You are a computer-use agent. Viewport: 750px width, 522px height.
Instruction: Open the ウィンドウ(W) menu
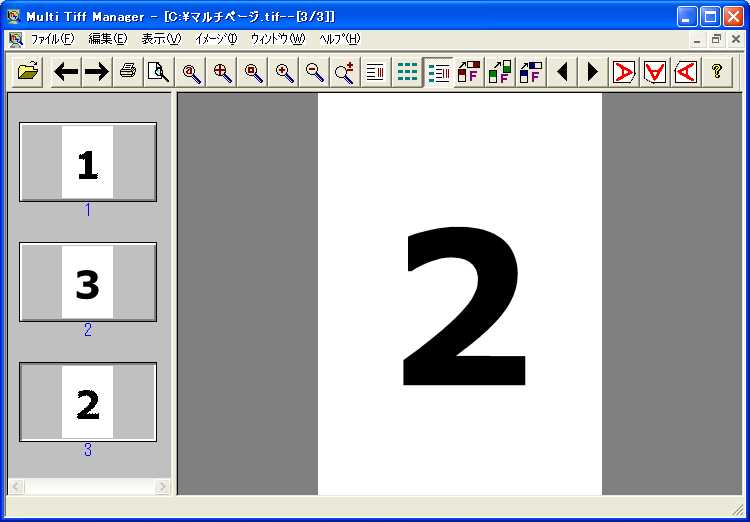point(278,39)
